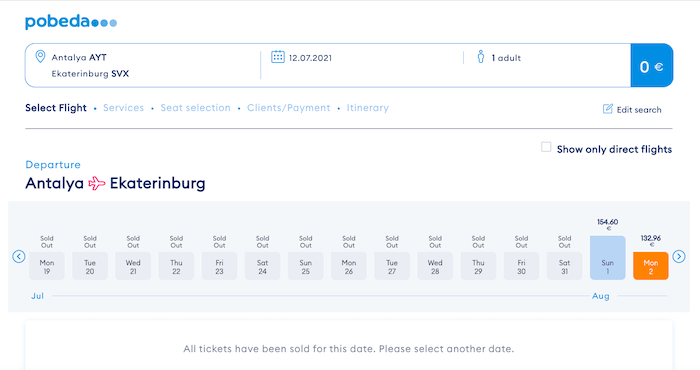Go to Seat selection step
This screenshot has height=370, width=700.
[196, 108]
